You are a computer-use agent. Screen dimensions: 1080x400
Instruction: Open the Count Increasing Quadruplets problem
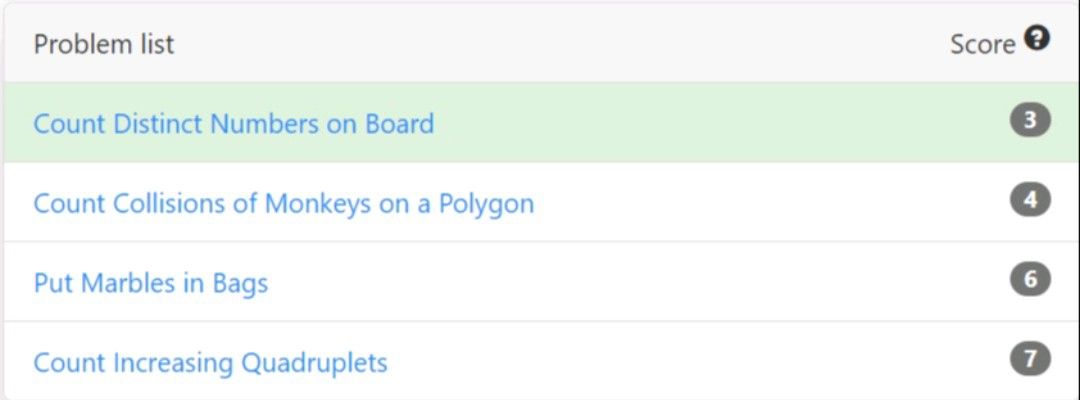pyautogui.click(x=210, y=364)
